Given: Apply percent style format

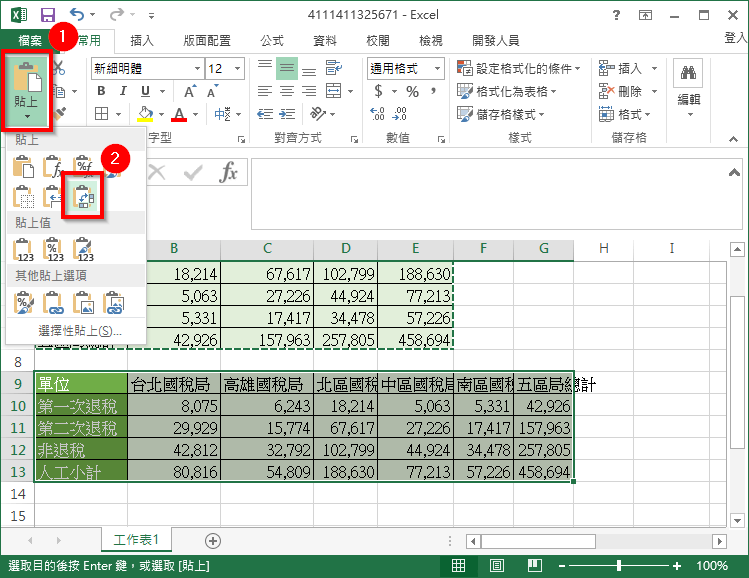Looking at the screenshot, I should tap(412, 91).
